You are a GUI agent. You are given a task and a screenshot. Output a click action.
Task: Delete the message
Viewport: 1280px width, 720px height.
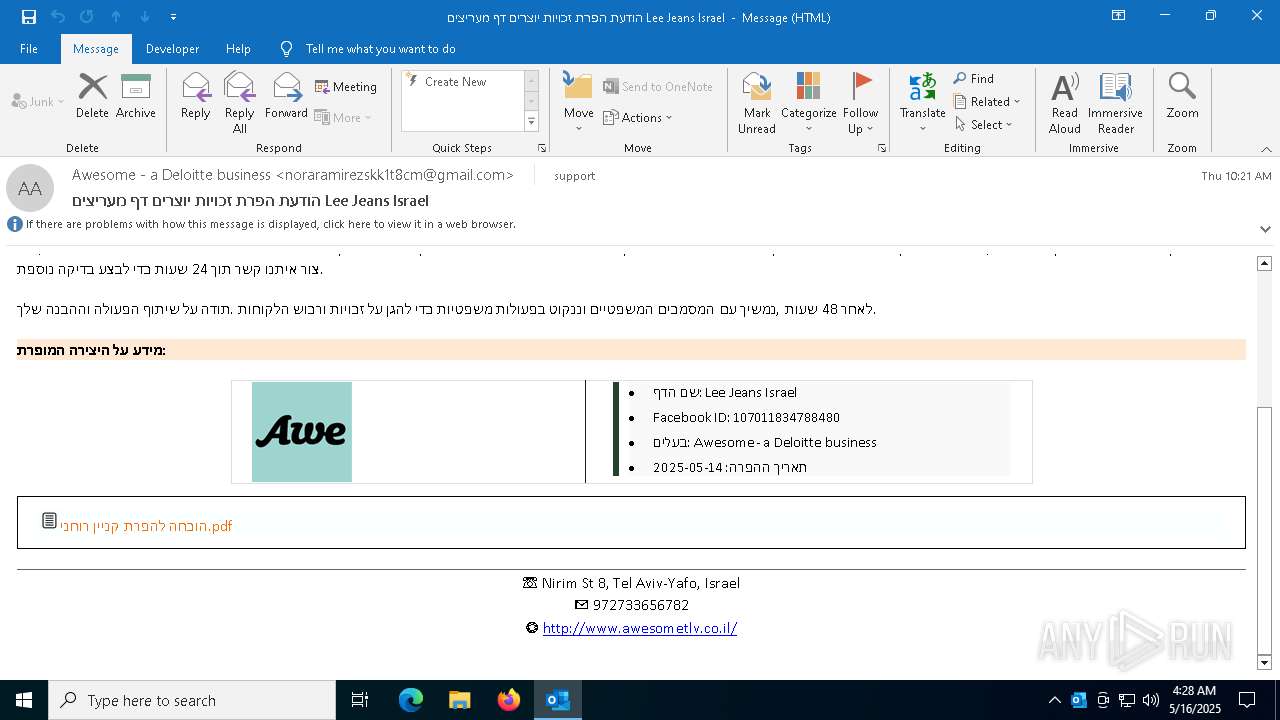[92, 96]
